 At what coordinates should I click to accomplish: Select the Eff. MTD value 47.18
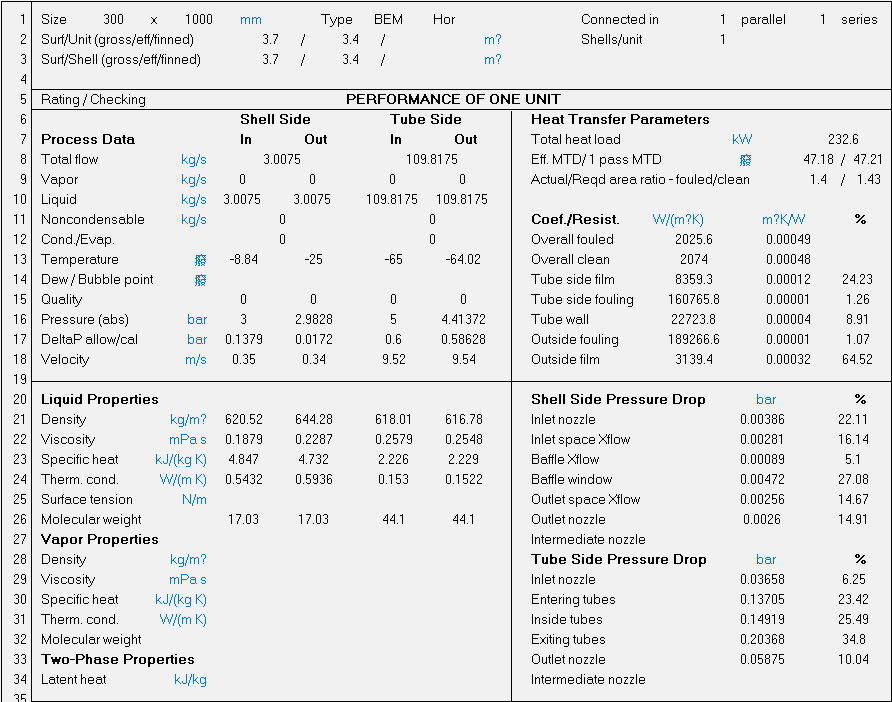click(818, 159)
